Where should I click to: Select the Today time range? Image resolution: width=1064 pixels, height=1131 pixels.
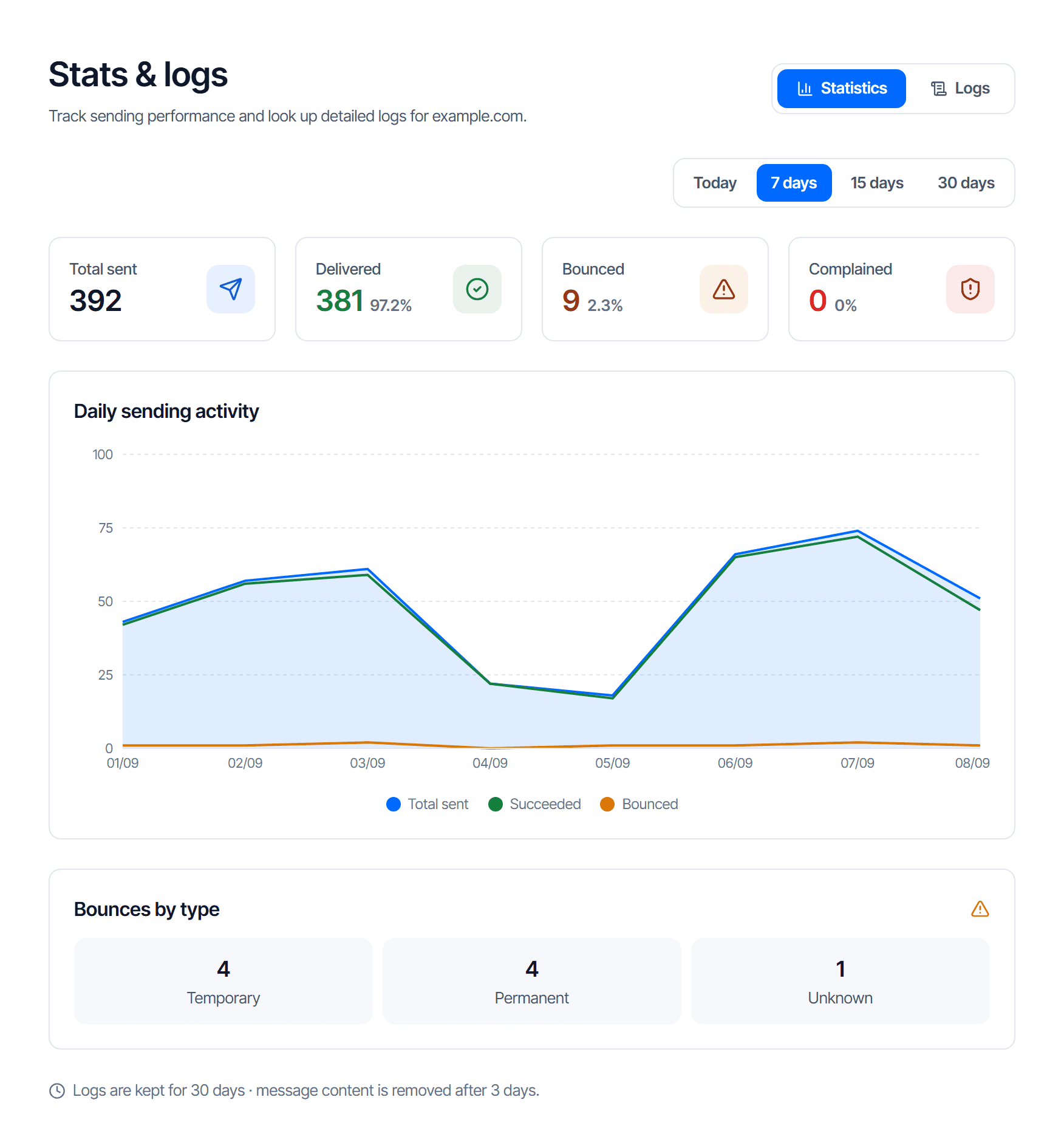[x=715, y=183]
